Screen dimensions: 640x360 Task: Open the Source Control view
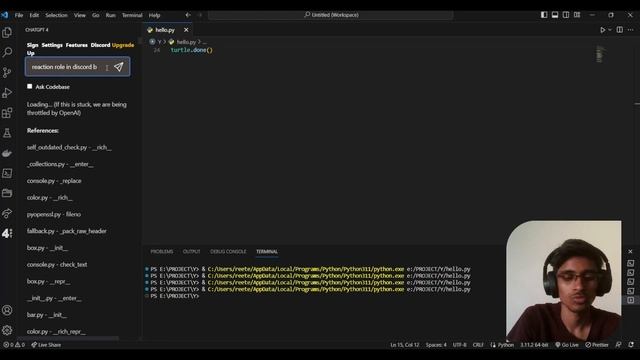pos(7,73)
